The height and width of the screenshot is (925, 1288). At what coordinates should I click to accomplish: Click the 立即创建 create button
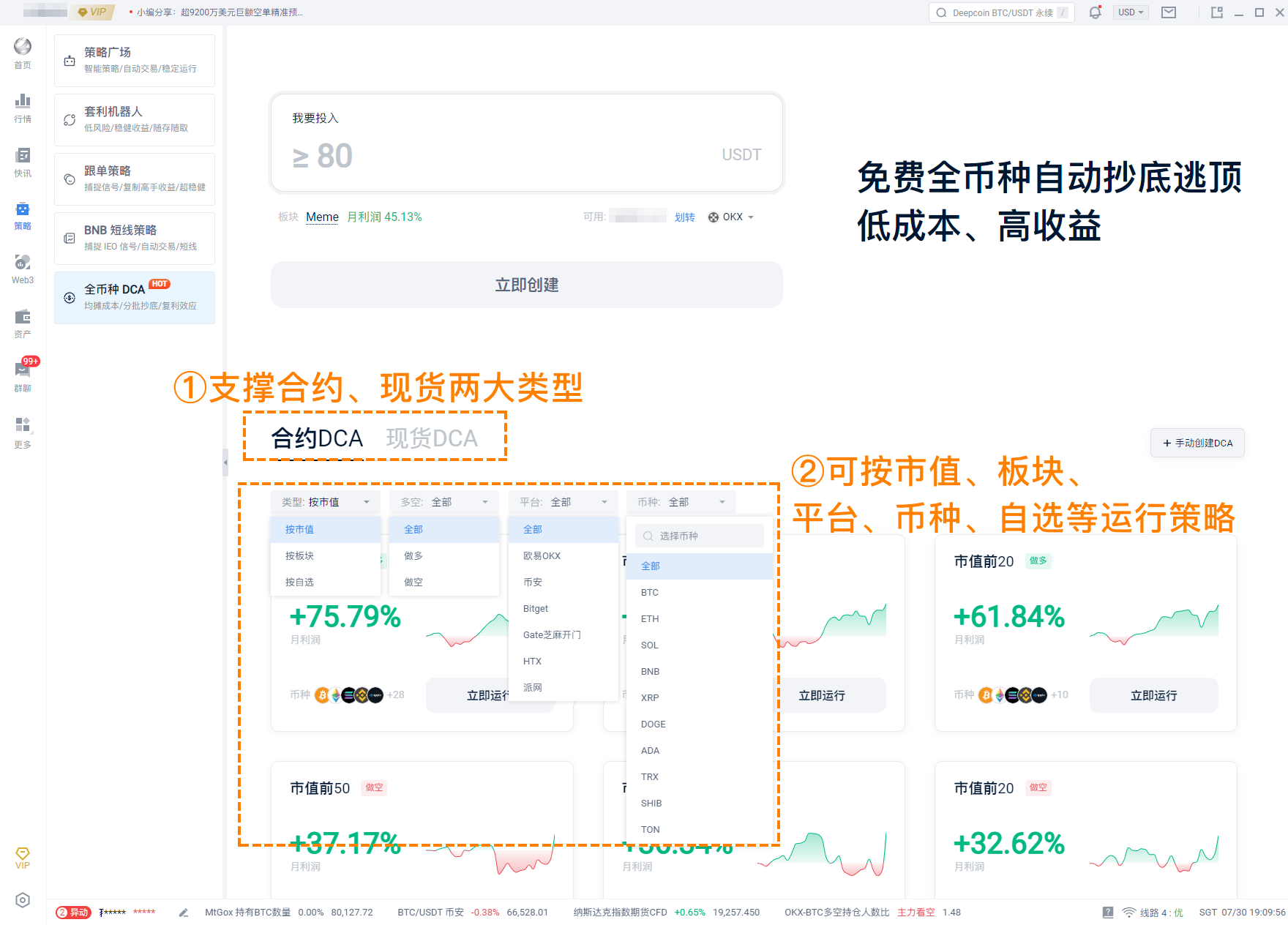click(x=527, y=285)
